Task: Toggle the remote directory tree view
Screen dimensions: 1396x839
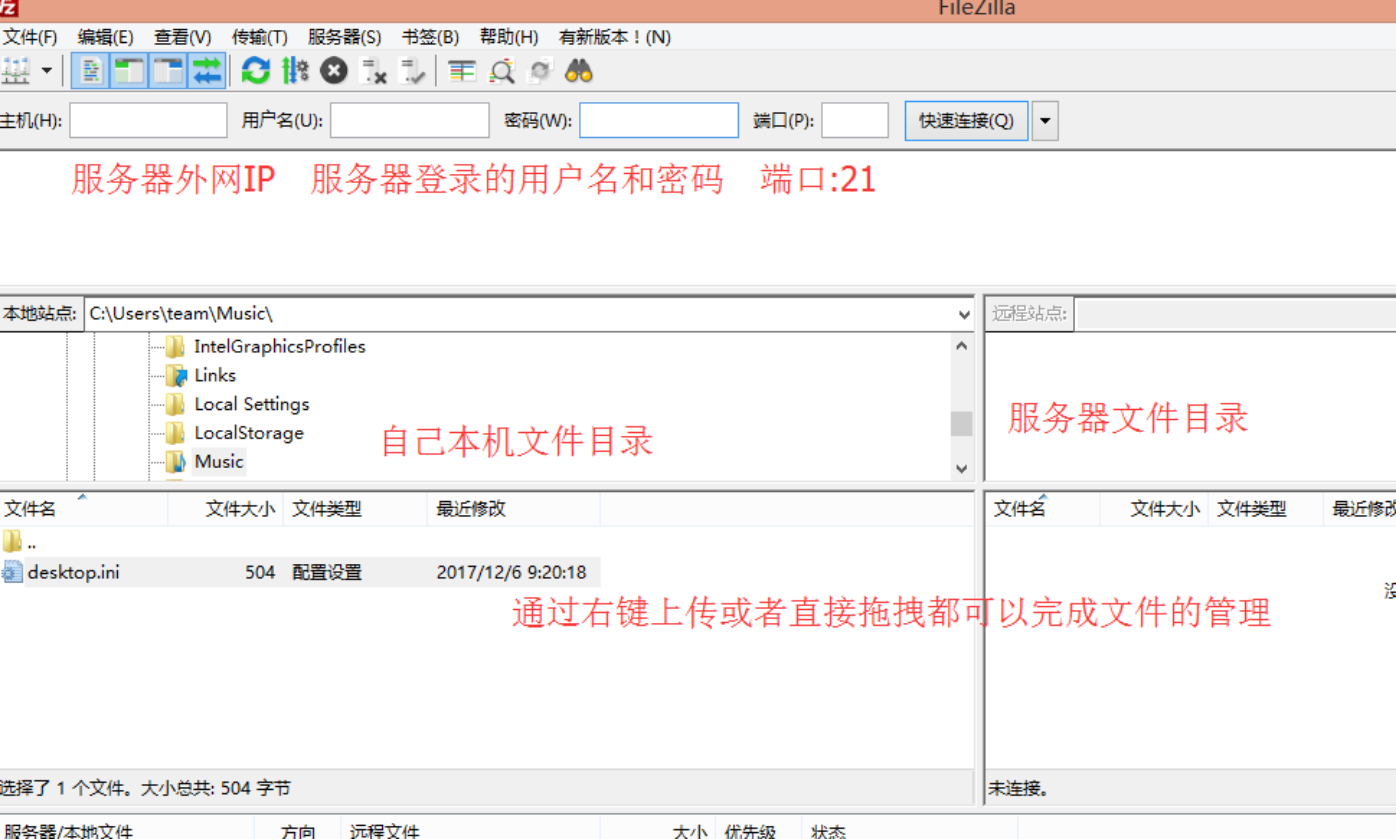Action: tap(168, 71)
